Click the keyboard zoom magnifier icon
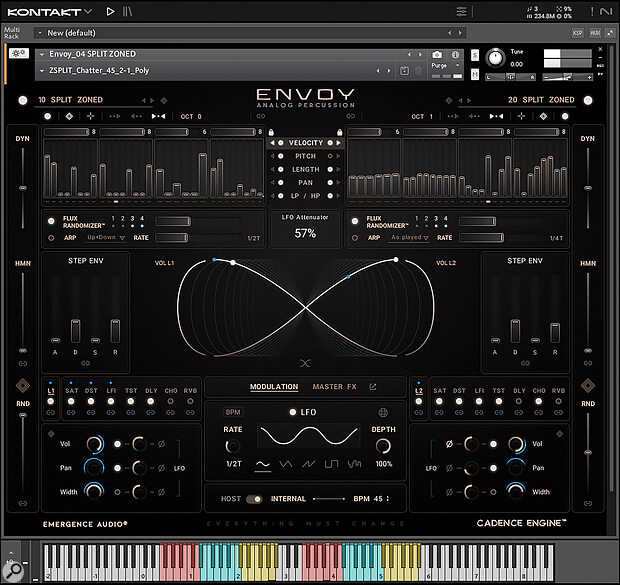The width and height of the screenshot is (620, 585). click(x=14, y=570)
